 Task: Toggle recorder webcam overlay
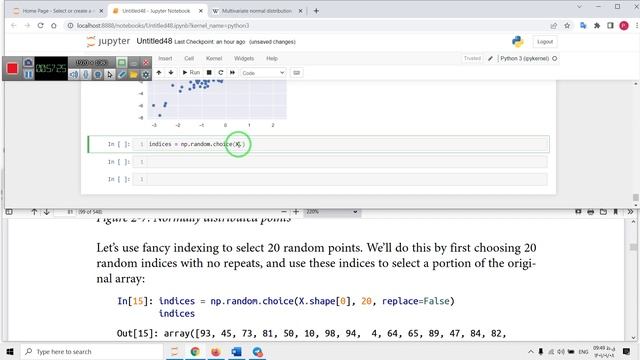pyautogui.click(x=98, y=75)
